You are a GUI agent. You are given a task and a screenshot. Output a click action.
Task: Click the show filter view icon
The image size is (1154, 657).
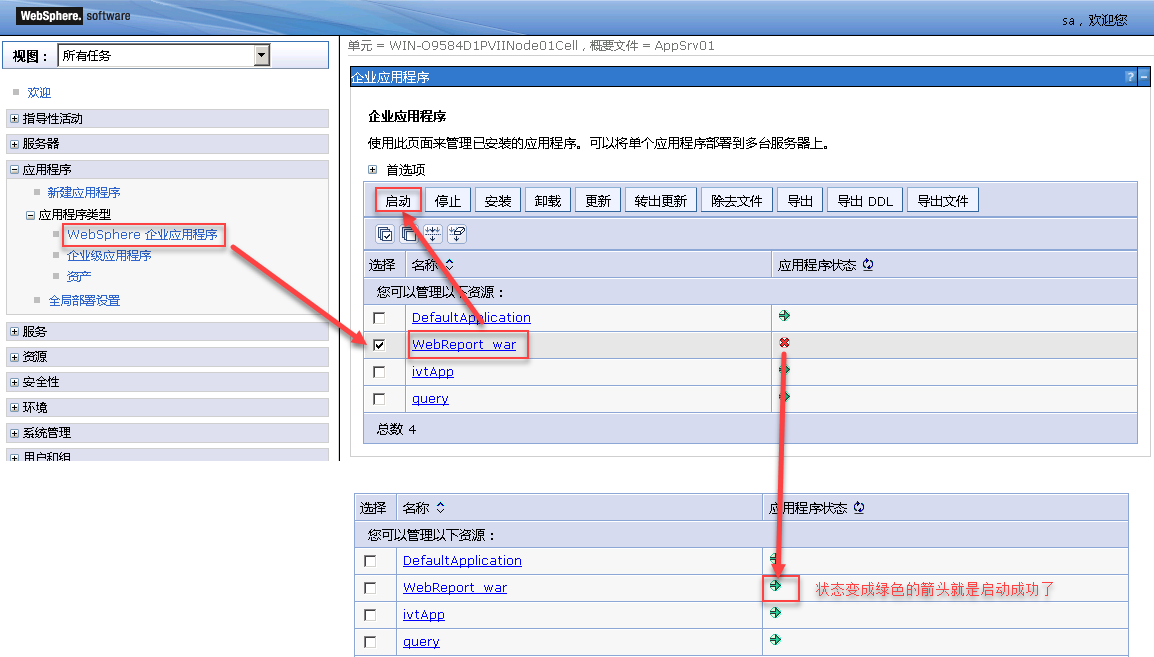(x=433, y=234)
